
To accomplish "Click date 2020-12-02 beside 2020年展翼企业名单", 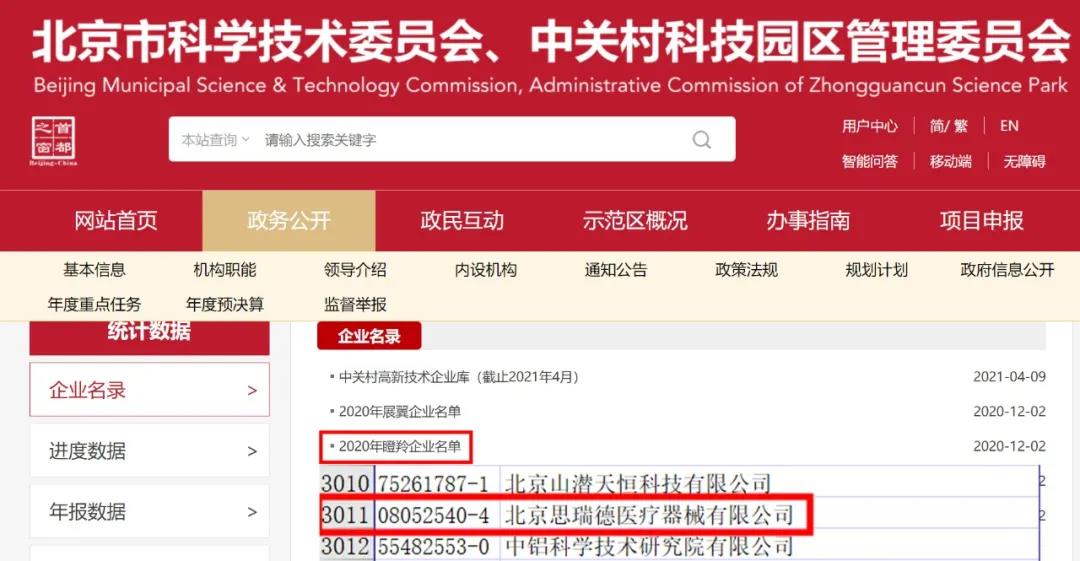I will [x=1009, y=411].
